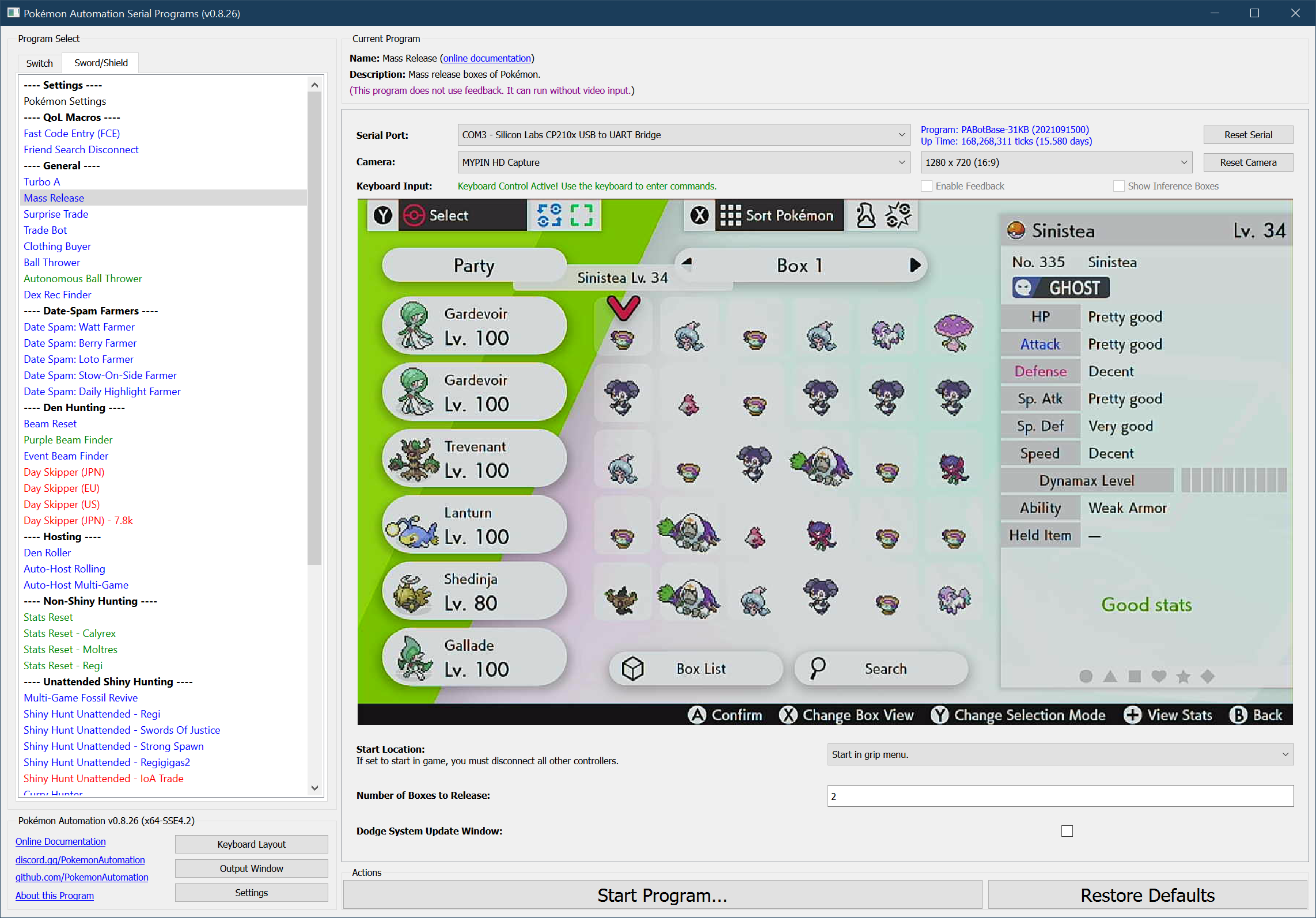Toggle Dodge System Update Window checkbox
1316x918 pixels.
pos(1067,831)
